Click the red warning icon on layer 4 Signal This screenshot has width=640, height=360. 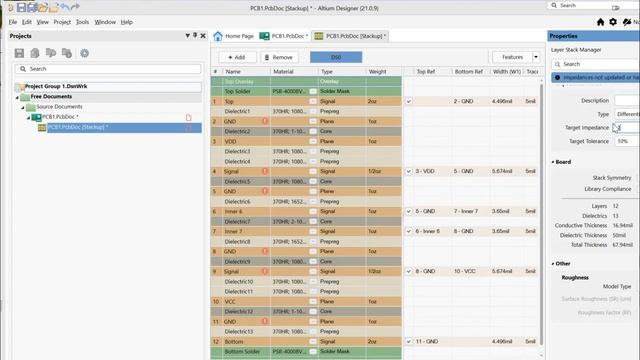(x=264, y=171)
